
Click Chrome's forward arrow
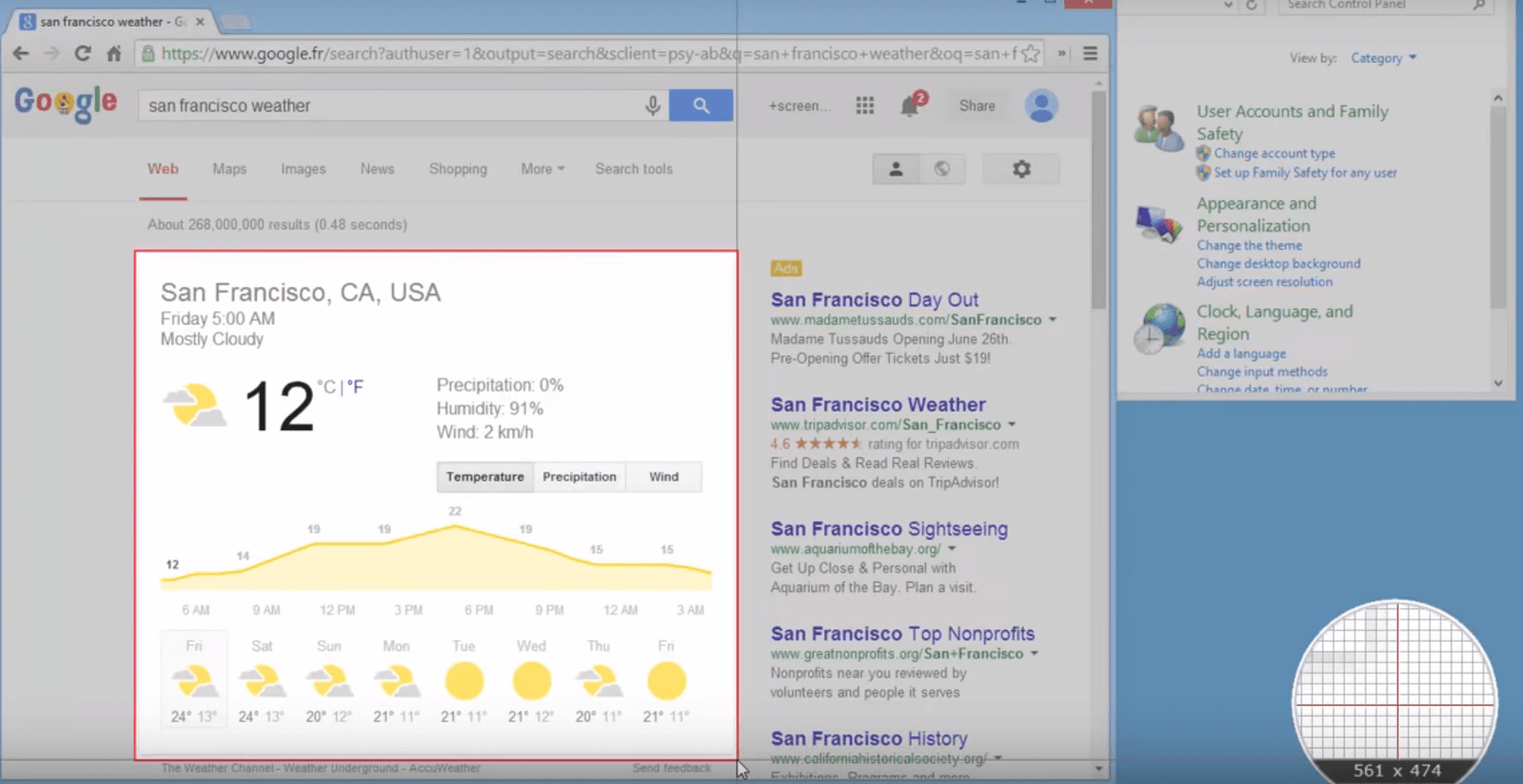(x=51, y=53)
